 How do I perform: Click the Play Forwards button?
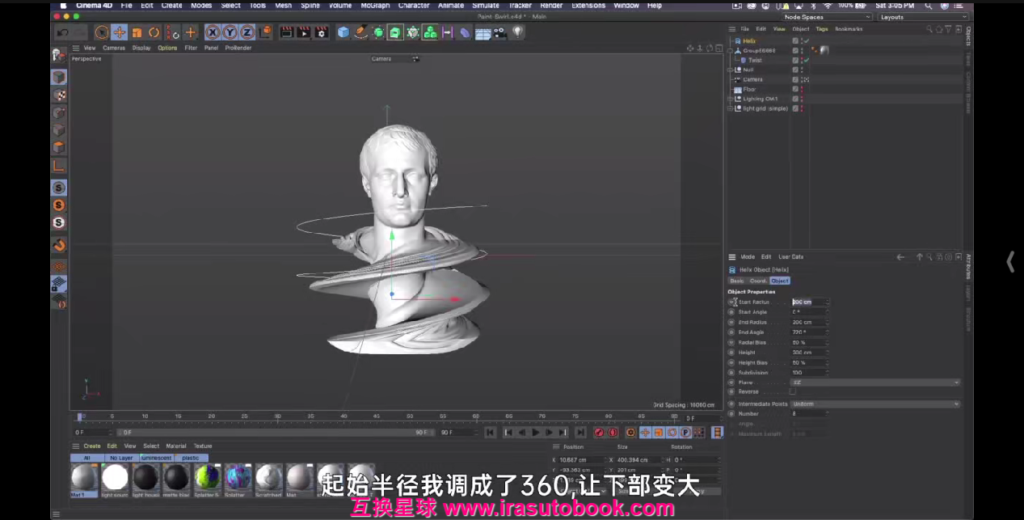pos(536,432)
